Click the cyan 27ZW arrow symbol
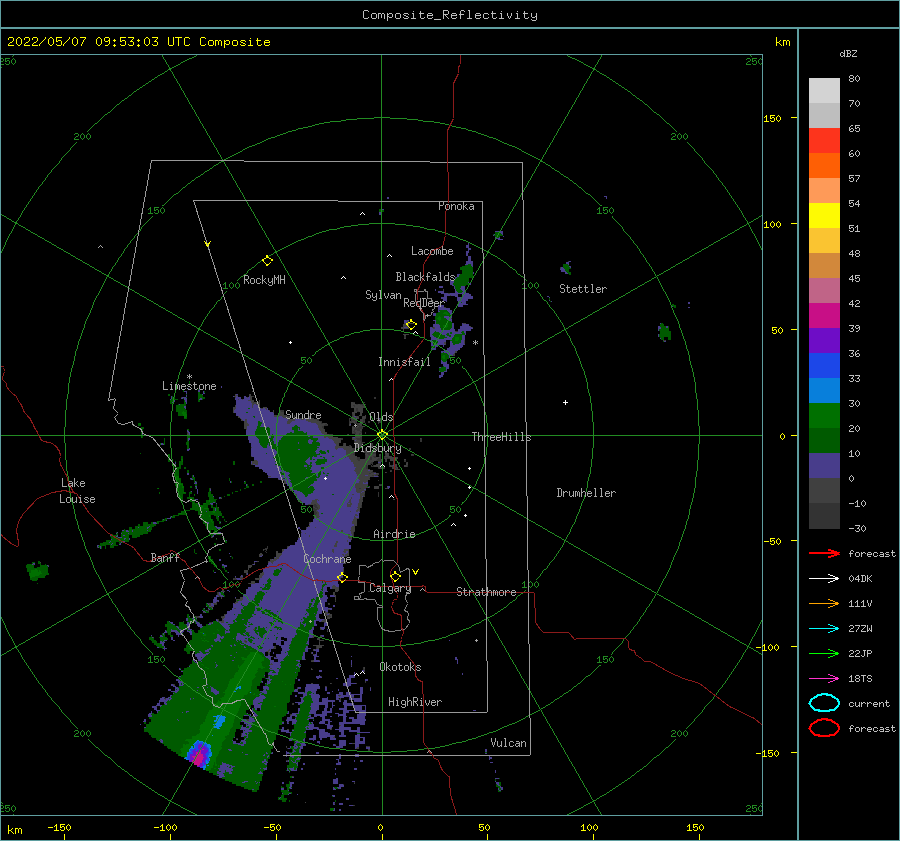 pyautogui.click(x=824, y=629)
